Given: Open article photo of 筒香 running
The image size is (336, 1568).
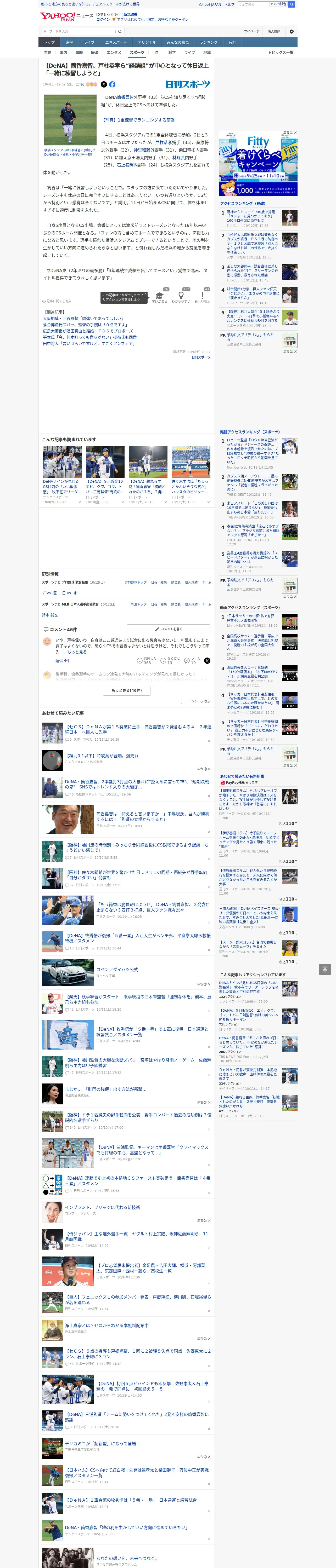Looking at the screenshot, I should pyautogui.click(x=70, y=120).
